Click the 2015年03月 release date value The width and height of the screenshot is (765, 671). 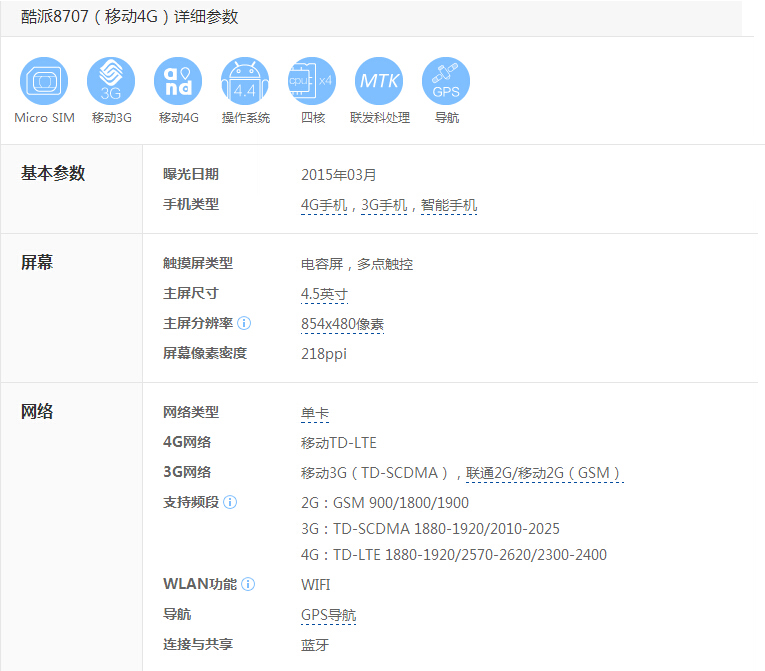[x=339, y=175]
